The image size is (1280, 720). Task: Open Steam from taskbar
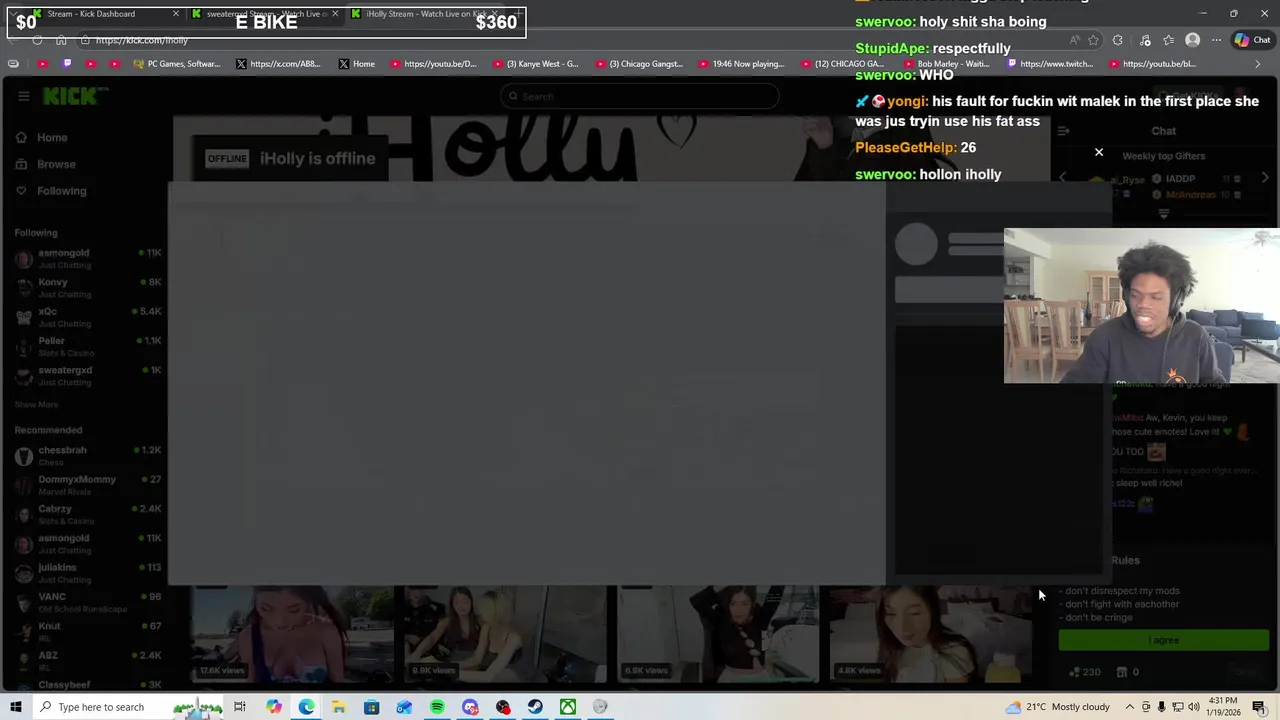(x=535, y=707)
